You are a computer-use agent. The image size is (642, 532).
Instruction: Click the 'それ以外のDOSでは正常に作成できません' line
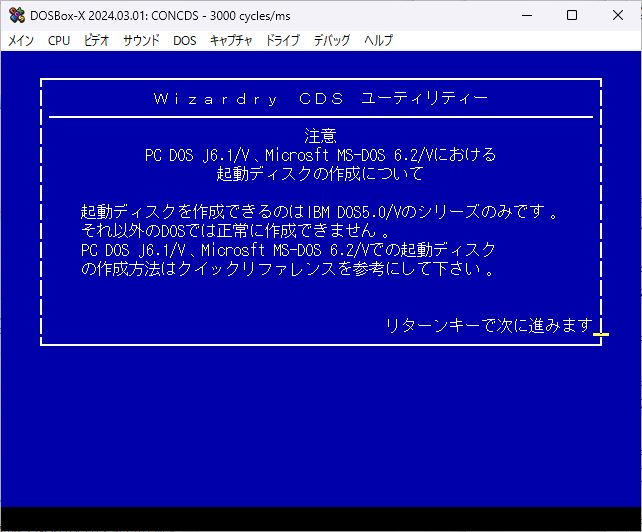point(235,231)
